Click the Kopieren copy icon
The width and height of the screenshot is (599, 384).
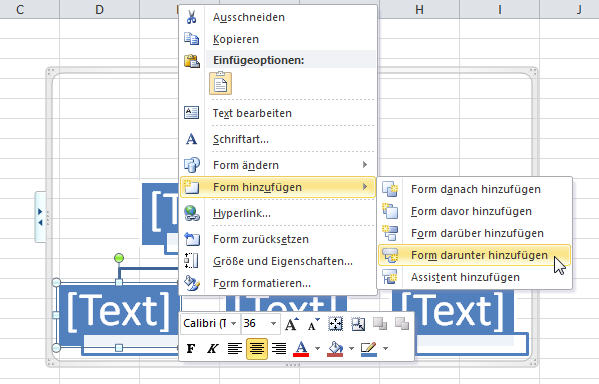coord(192,39)
